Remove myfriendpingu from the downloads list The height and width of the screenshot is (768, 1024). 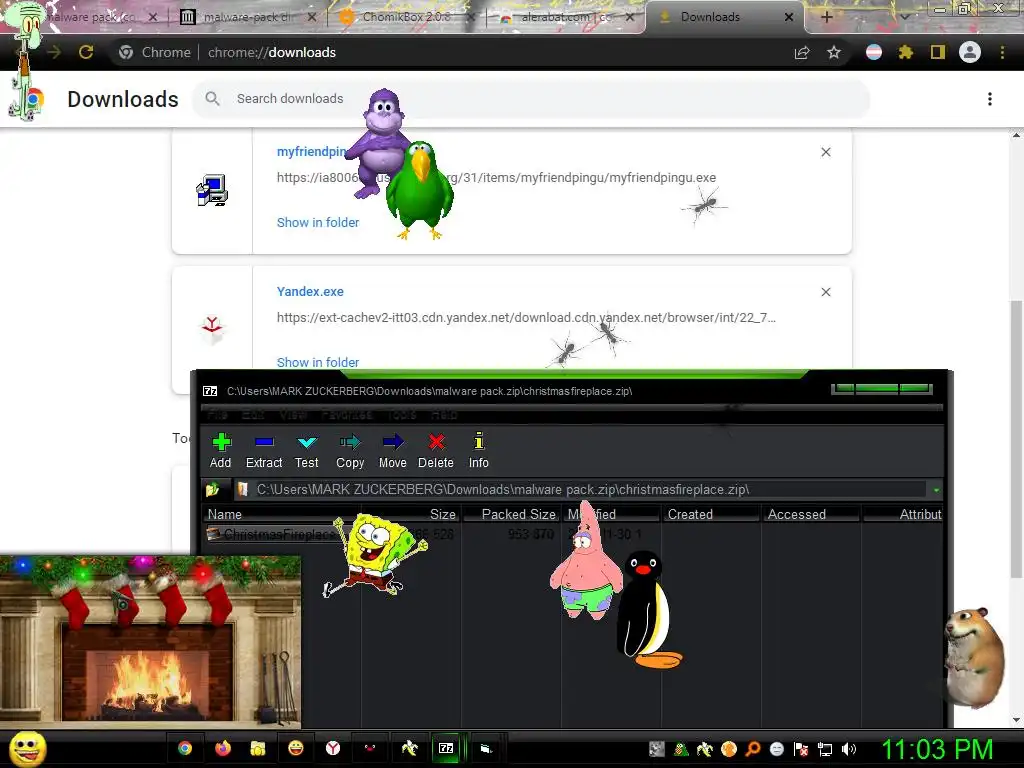click(x=825, y=152)
